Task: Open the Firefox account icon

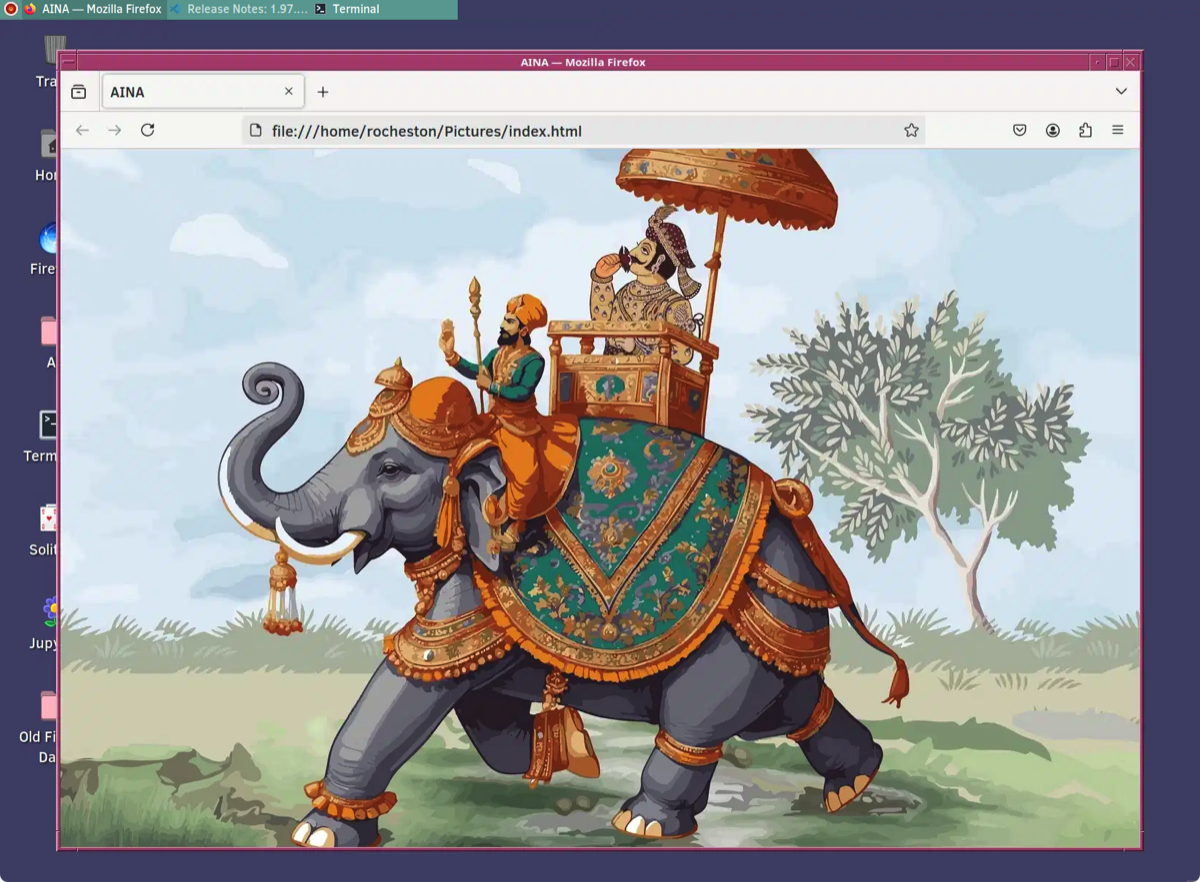Action: click(1053, 130)
